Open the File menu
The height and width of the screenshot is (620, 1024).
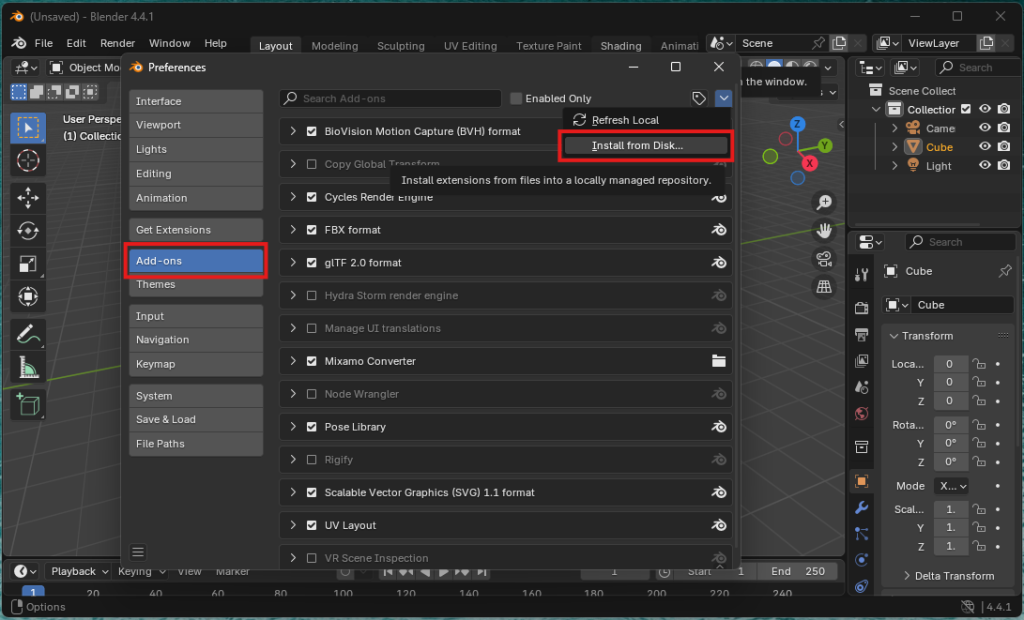(44, 43)
